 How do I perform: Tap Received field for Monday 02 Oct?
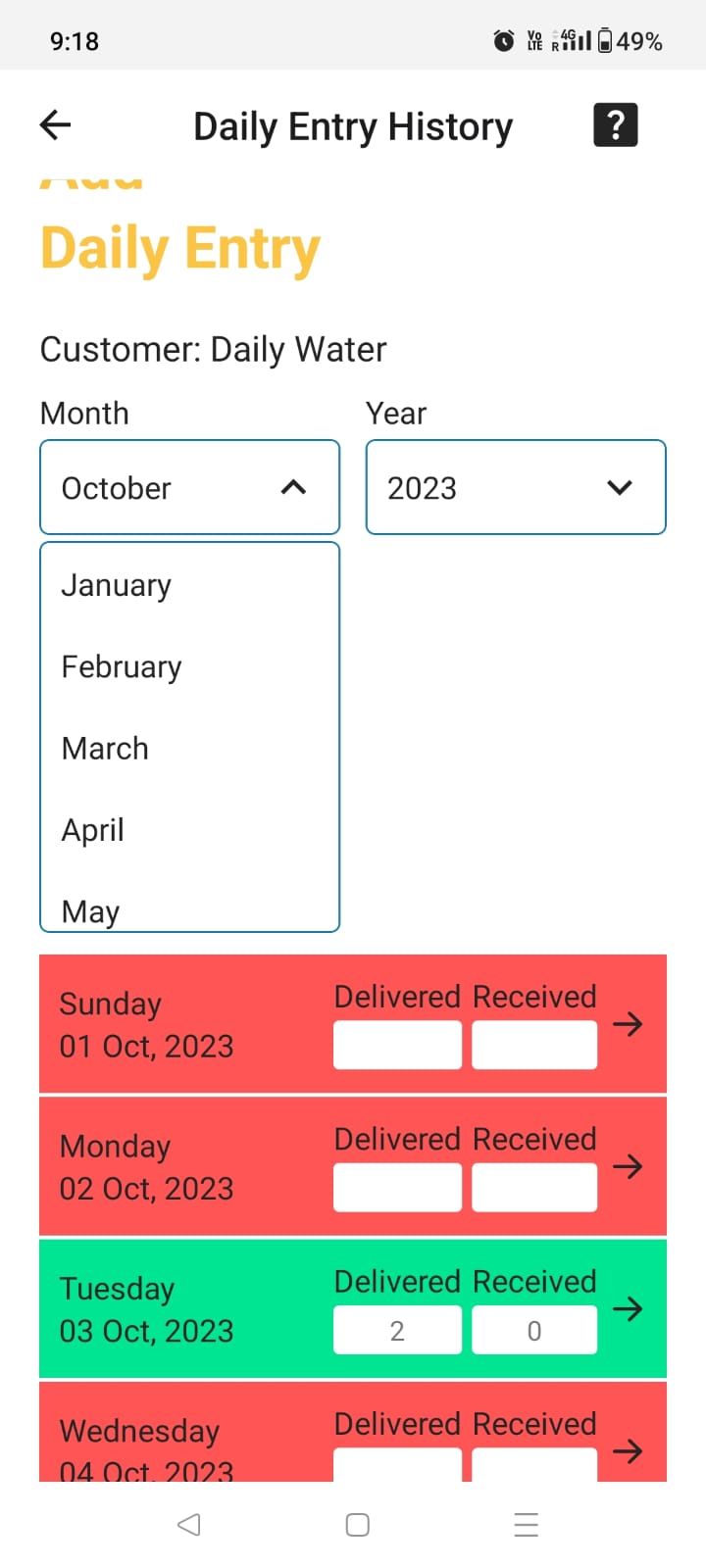534,1188
